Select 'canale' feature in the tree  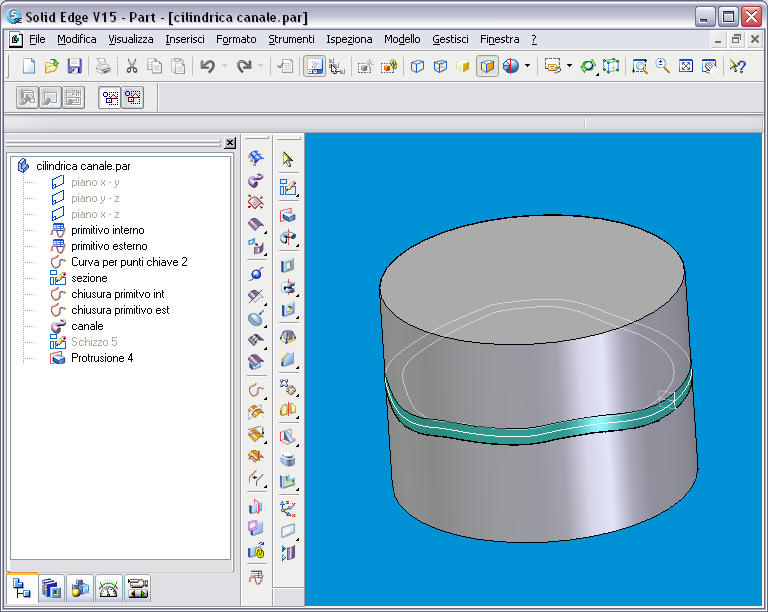coord(87,326)
